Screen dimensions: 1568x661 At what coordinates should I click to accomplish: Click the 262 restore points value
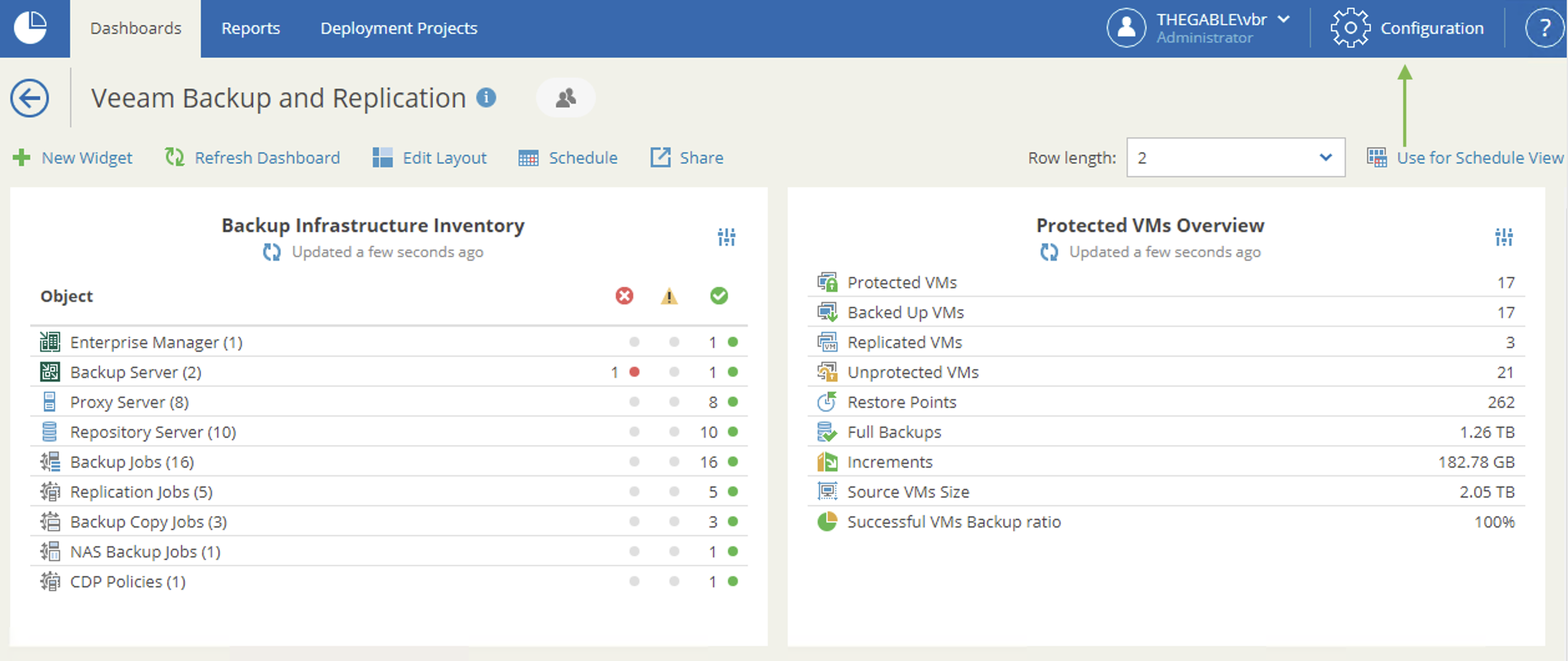coord(1501,402)
